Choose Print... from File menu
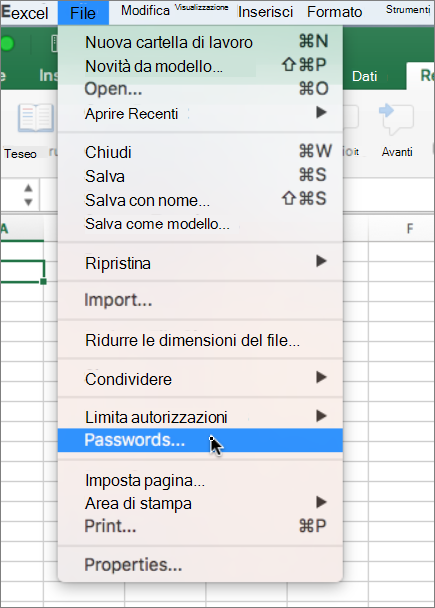435x608 pixels. (x=200, y=526)
